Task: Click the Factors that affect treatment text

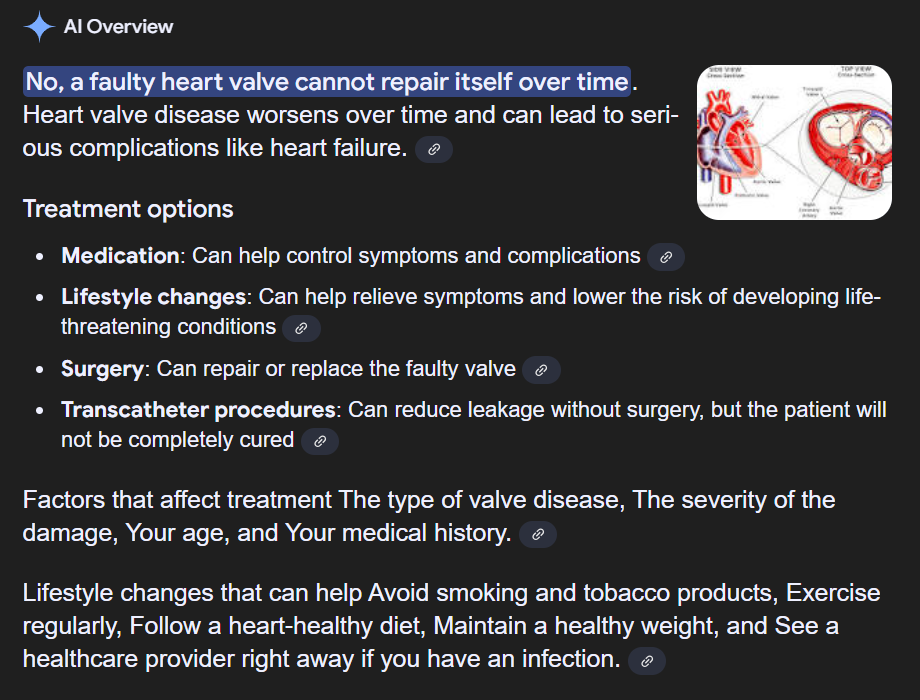Action: click(x=177, y=500)
